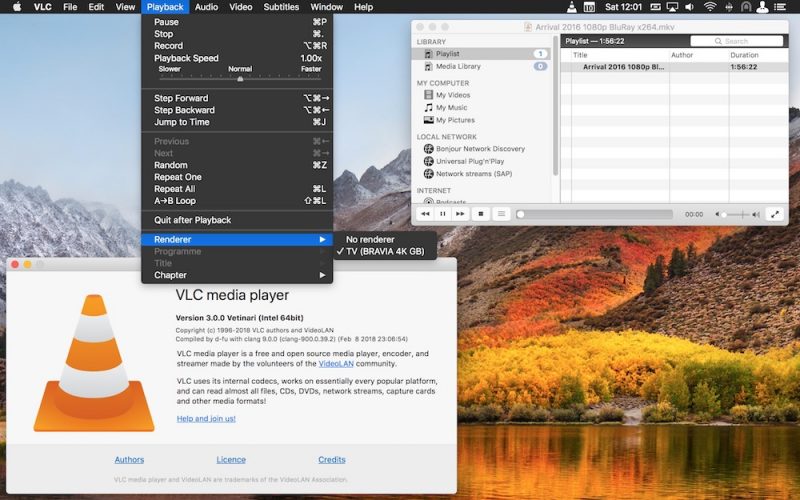Viewport: 800px width, 500px height.
Task: Open the View menu
Action: 125,7
